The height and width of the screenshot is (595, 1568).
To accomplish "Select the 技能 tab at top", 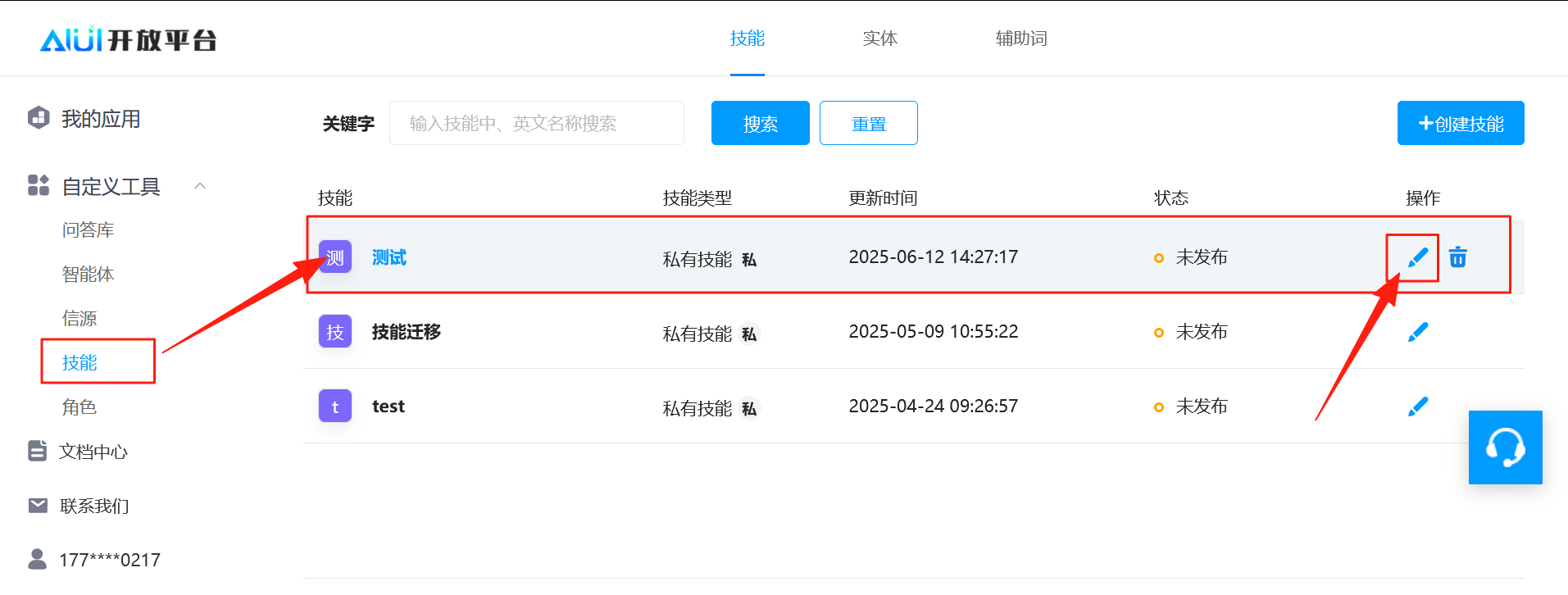I will 747,39.
